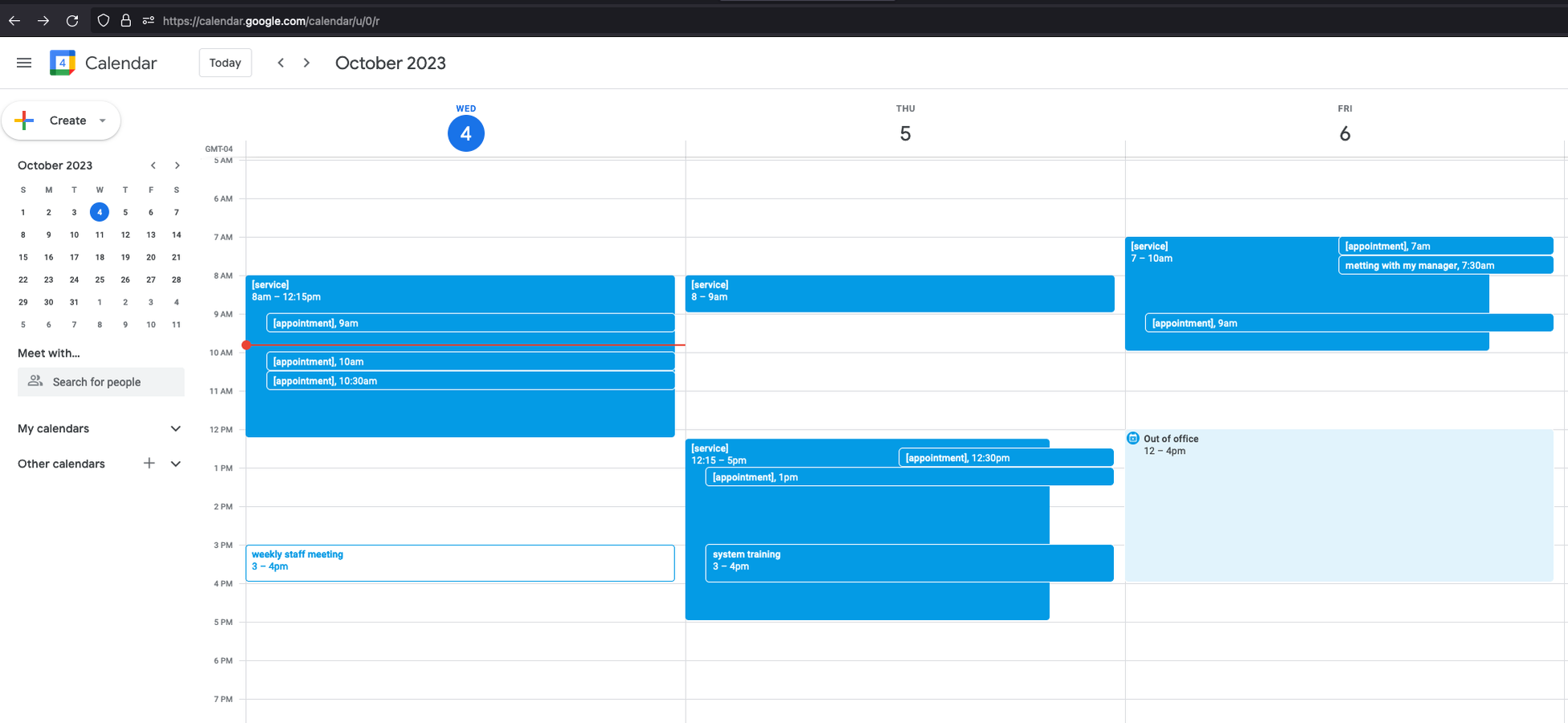Image resolution: width=1568 pixels, height=723 pixels.
Task: Open Wednesday appointment at 10:30am
Action: click(x=471, y=381)
